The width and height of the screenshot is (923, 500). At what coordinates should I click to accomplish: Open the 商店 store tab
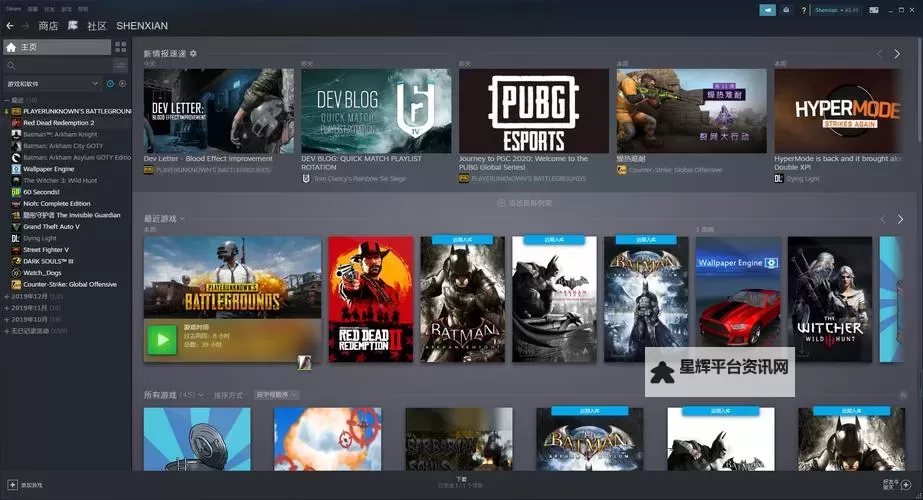tap(48, 26)
